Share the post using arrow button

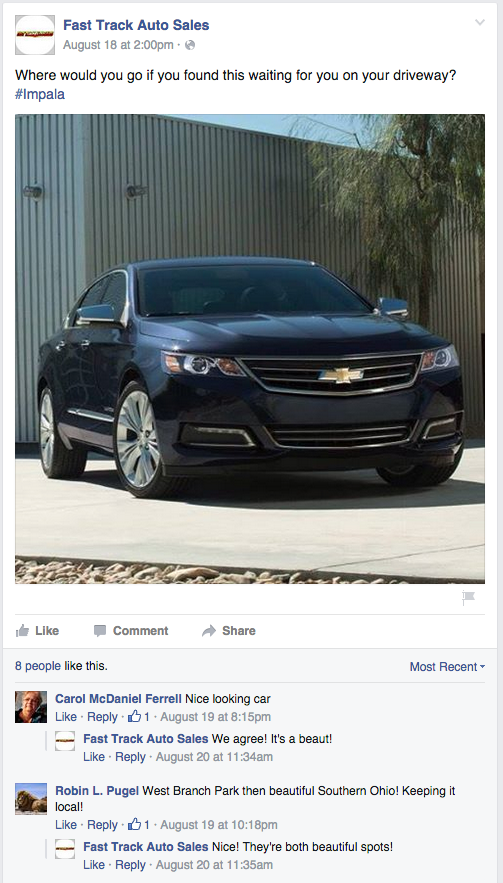pyautogui.click(x=229, y=631)
